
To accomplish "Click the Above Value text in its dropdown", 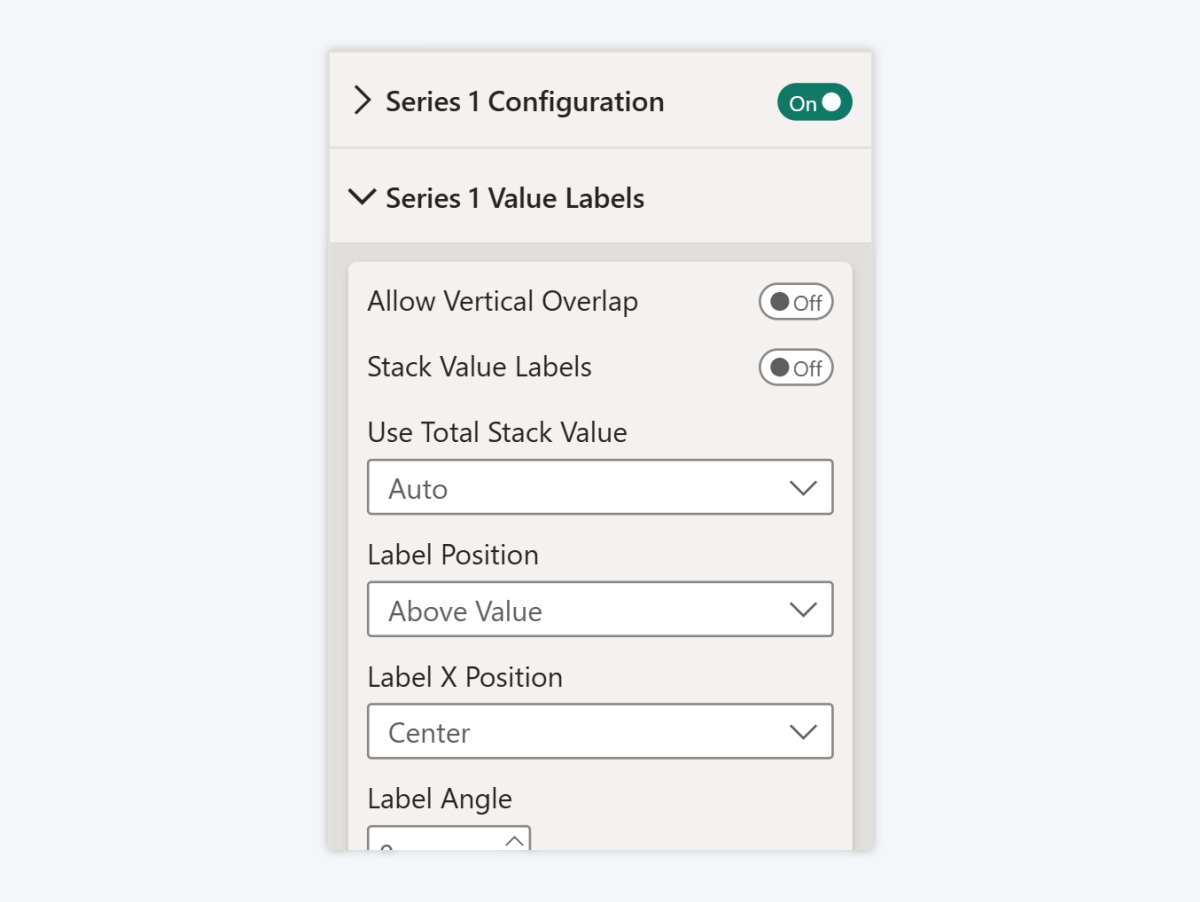I will (x=463, y=610).
